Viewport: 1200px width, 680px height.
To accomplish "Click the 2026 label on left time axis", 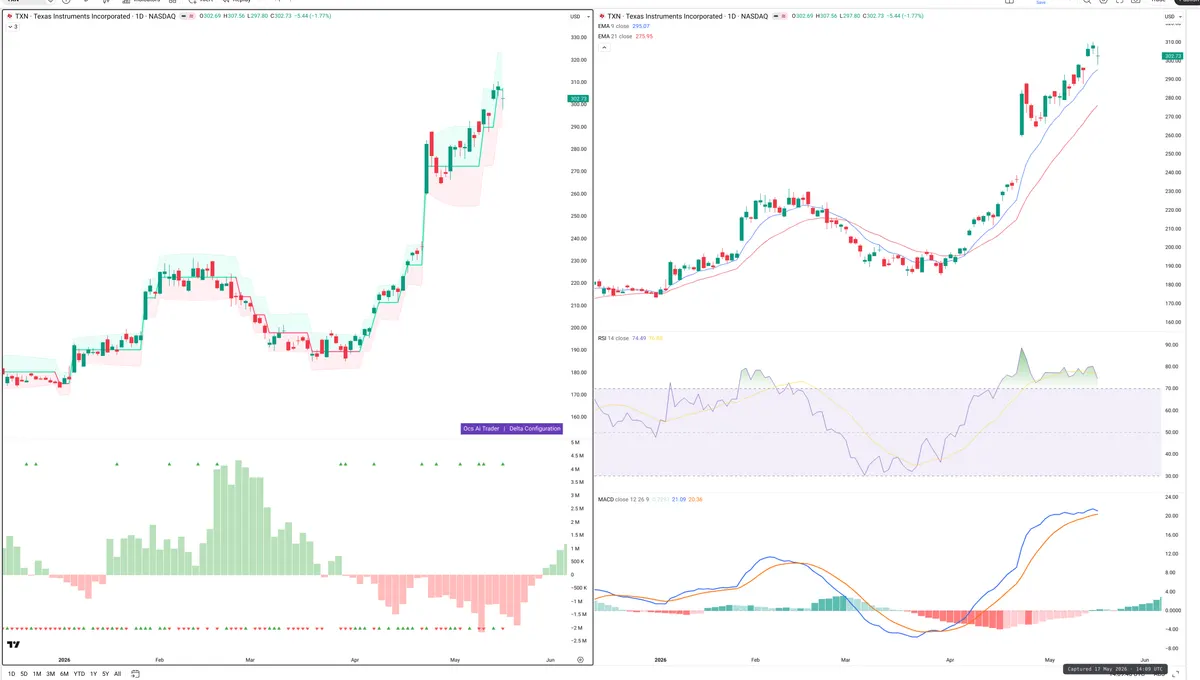I will (64, 660).
